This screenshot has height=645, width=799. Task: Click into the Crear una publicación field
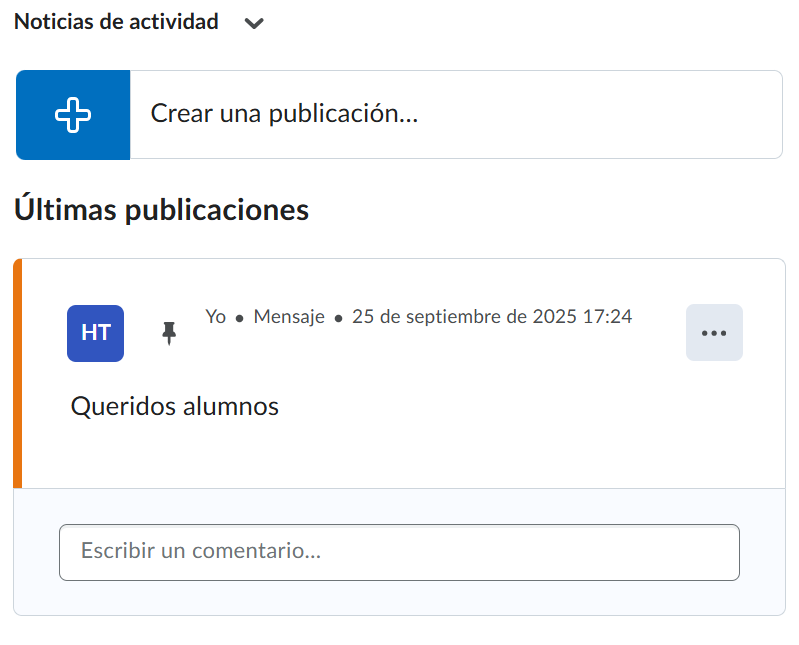pyautogui.click(x=455, y=115)
